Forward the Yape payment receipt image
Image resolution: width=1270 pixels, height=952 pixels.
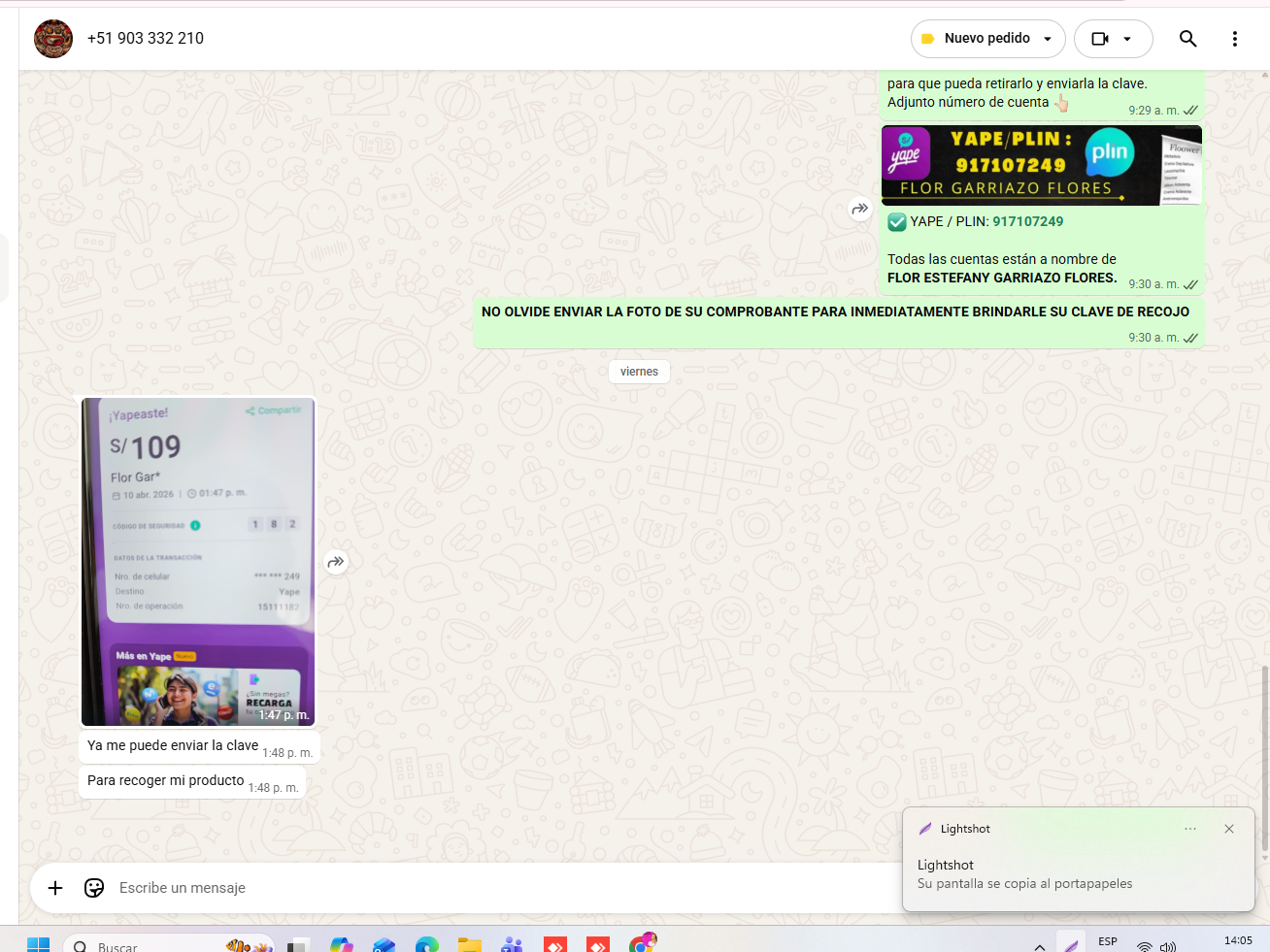pos(336,562)
